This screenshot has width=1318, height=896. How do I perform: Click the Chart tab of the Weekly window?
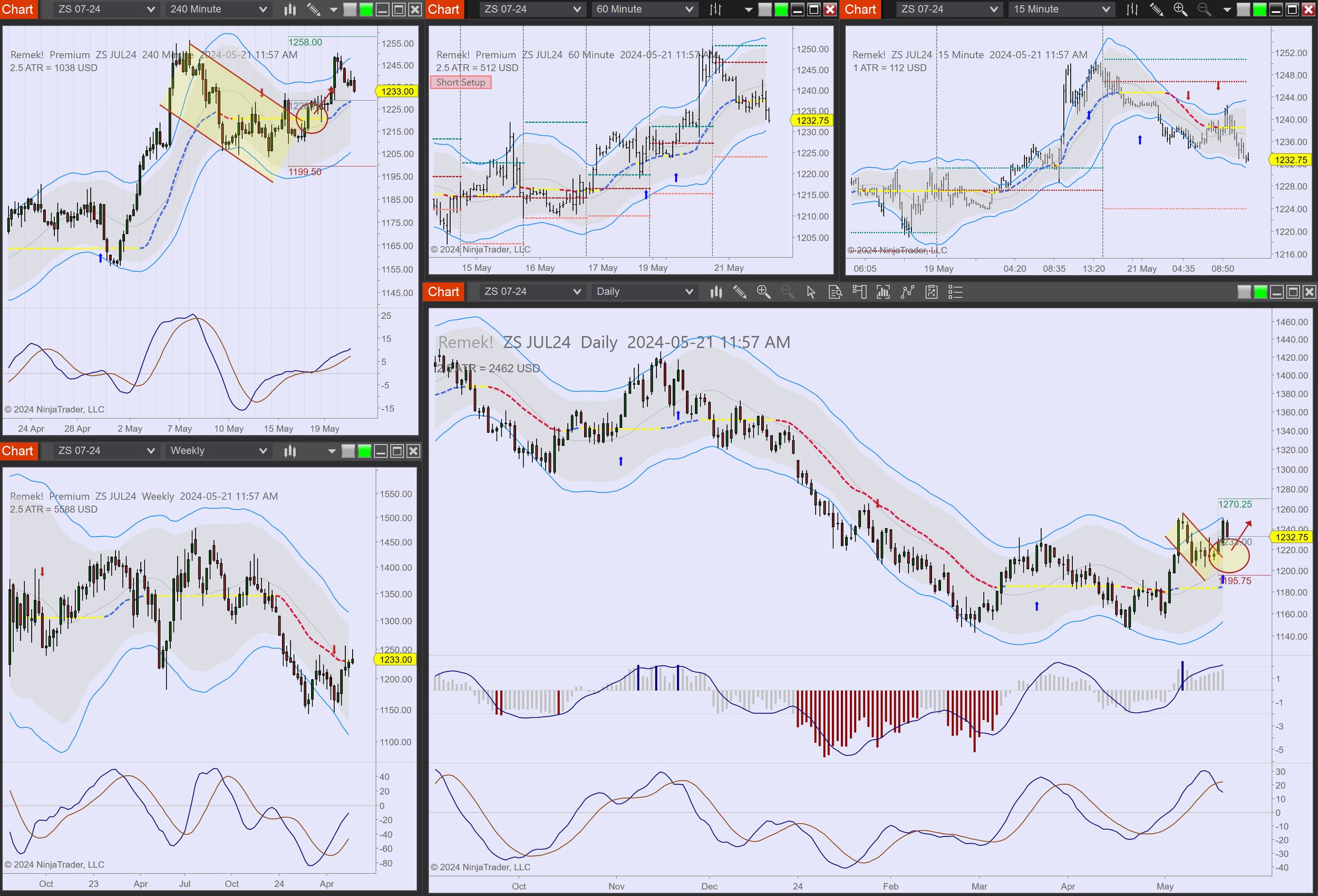18,451
